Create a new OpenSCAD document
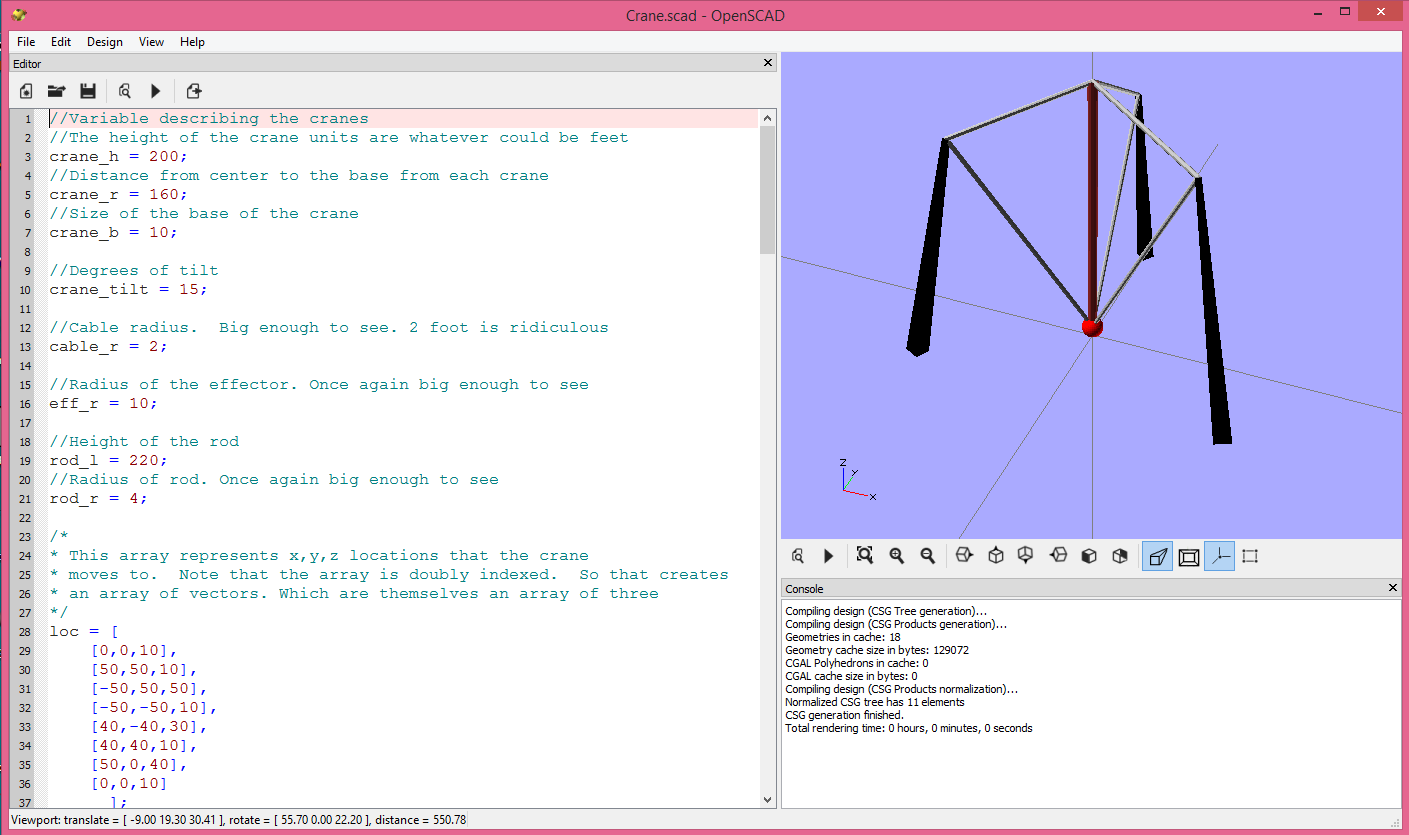1409x835 pixels. coord(25,91)
